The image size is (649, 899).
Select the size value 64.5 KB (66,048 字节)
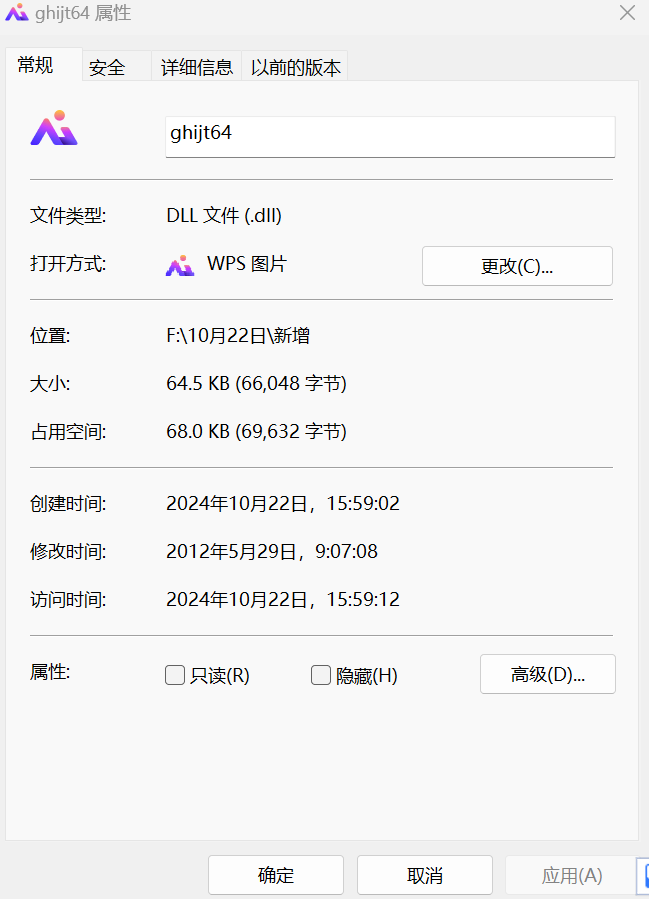256,384
